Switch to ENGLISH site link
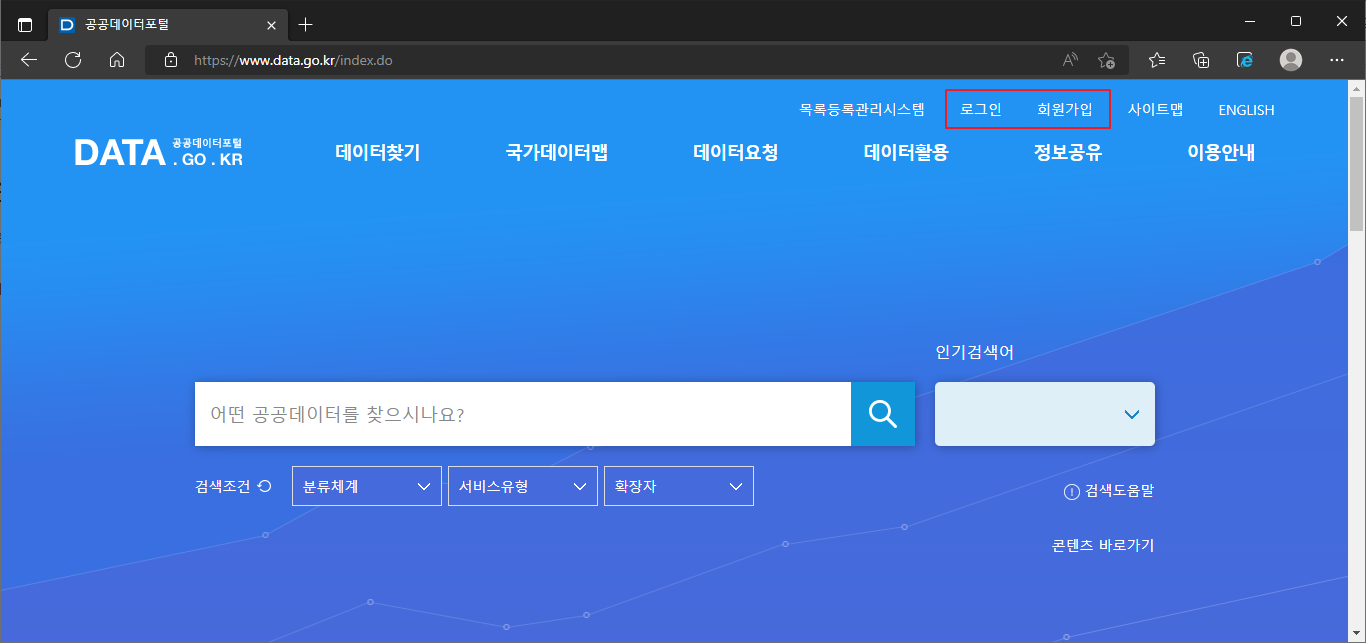This screenshot has height=643, width=1366. [x=1246, y=110]
